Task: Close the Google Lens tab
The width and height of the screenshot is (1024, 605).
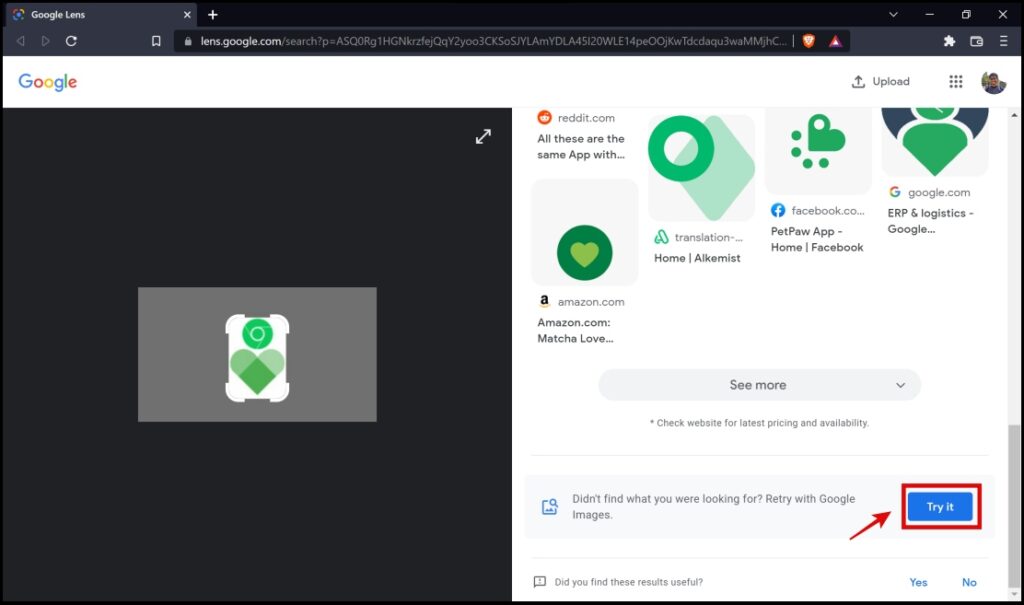Action: click(x=187, y=14)
